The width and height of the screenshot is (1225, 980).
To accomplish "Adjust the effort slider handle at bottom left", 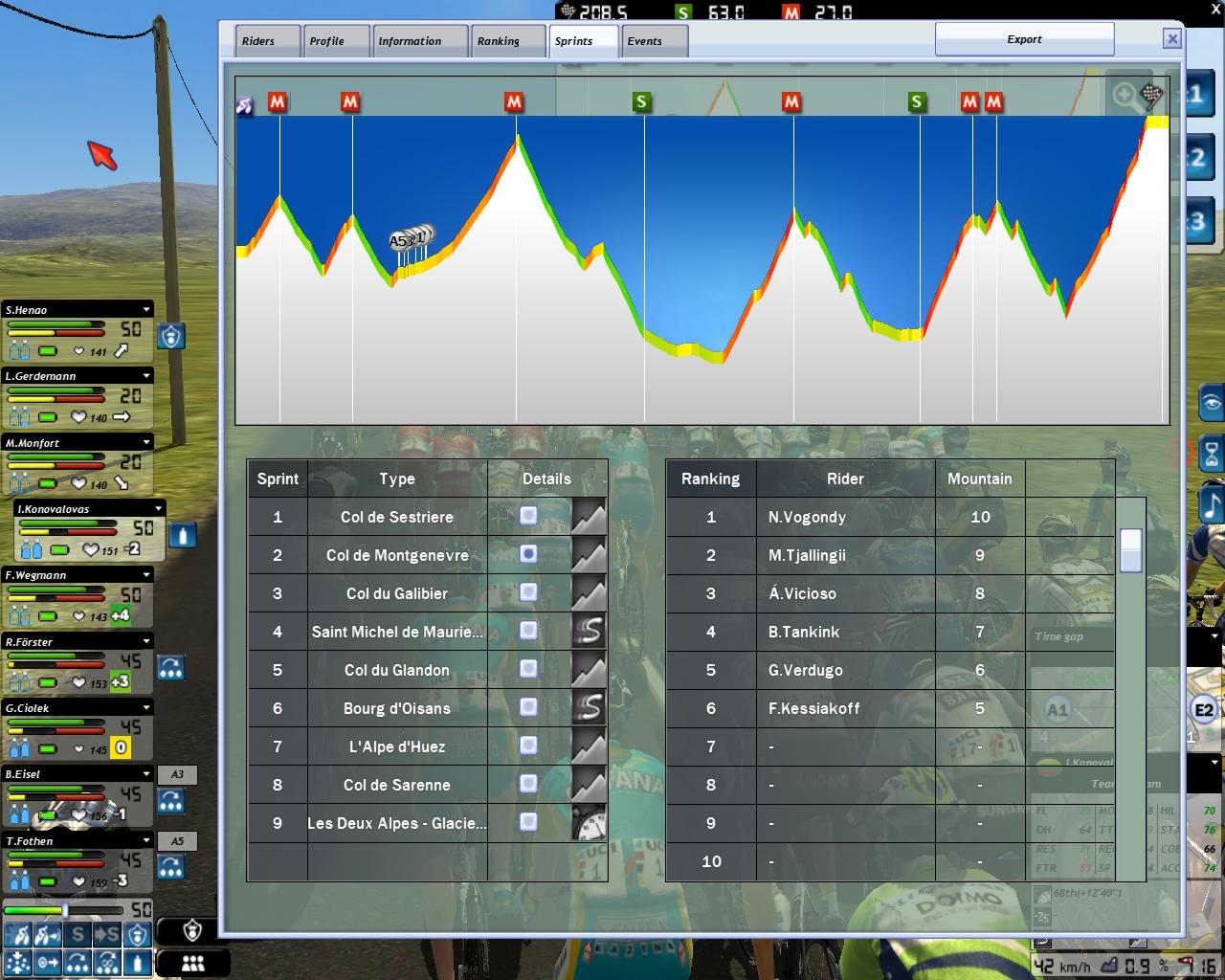I will pos(65,909).
